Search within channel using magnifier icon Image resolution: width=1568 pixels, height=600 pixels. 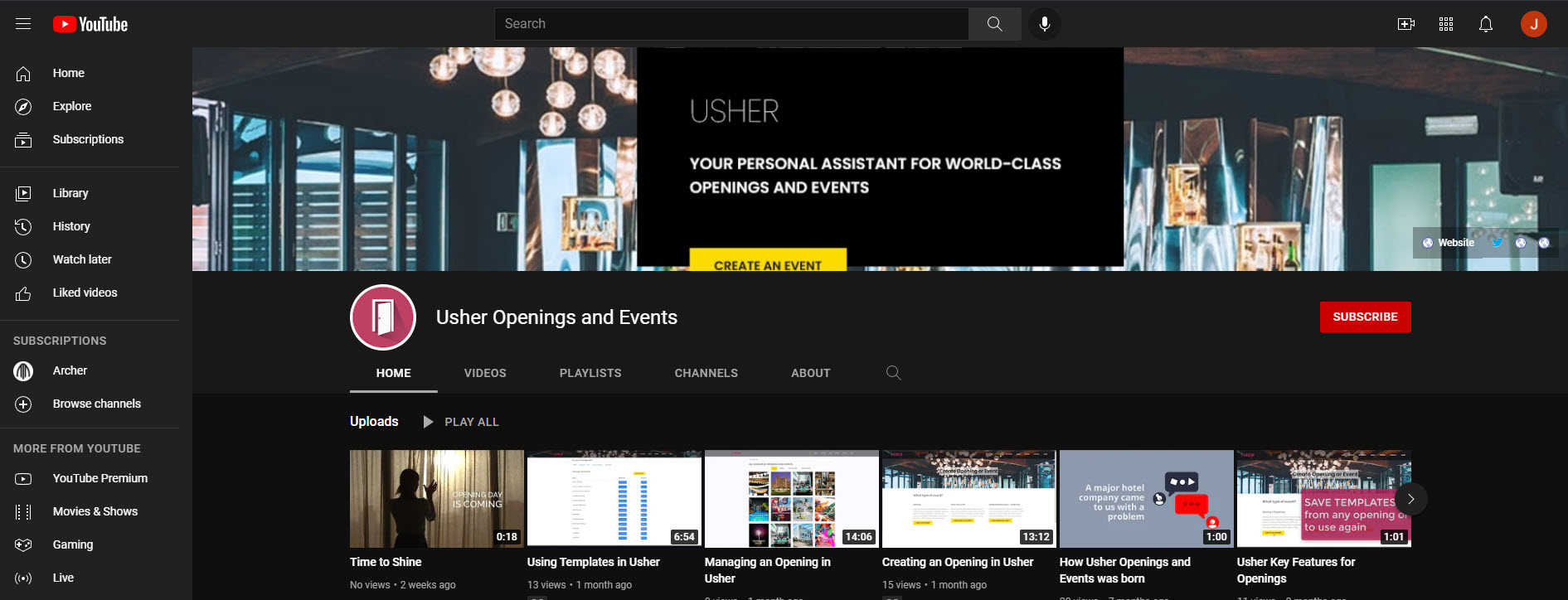point(893,373)
